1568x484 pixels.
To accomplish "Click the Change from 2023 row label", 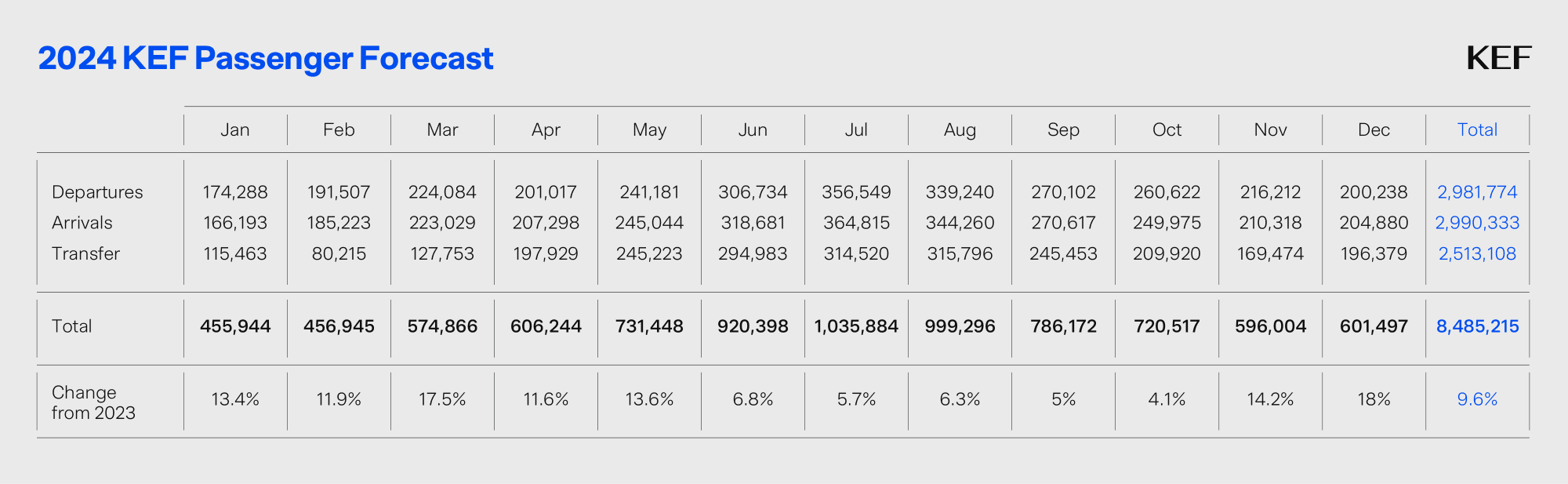I will click(x=93, y=402).
